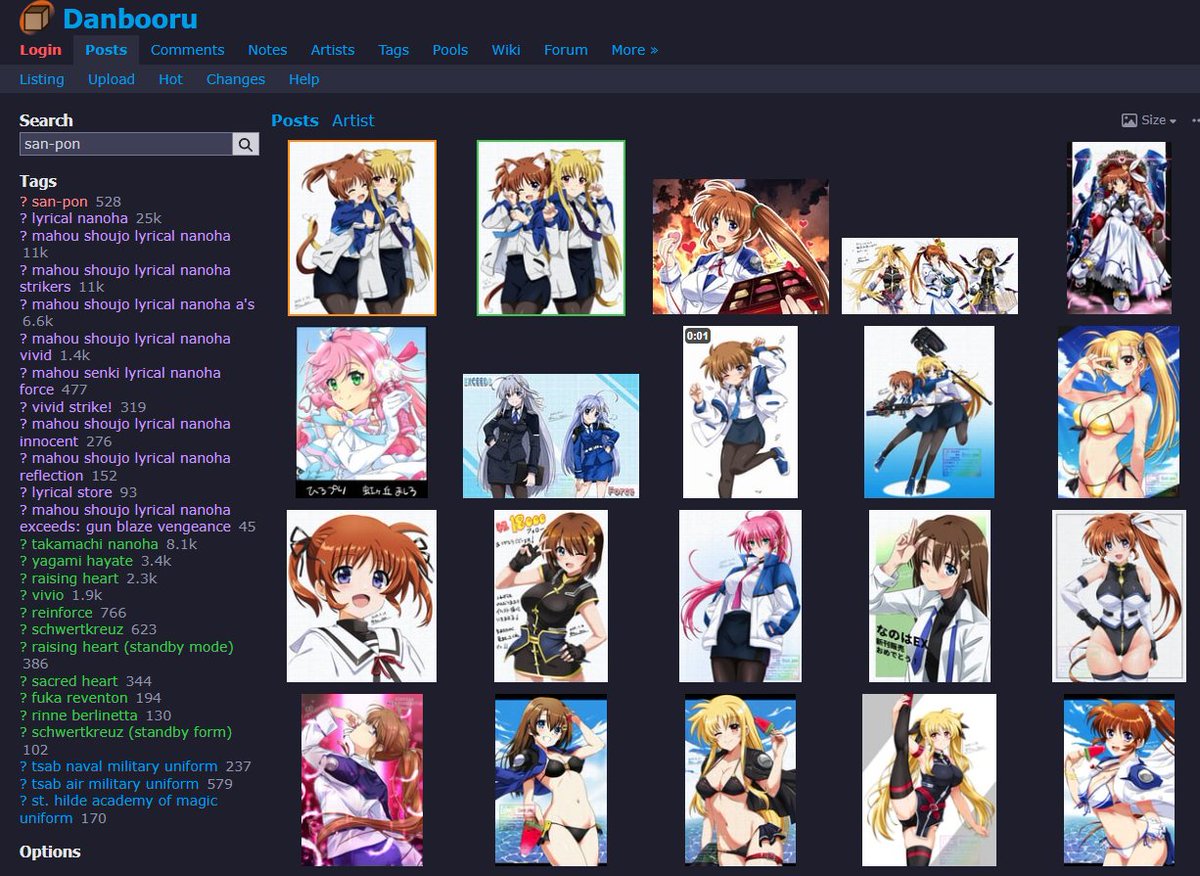The image size is (1200, 876).
Task: Go to the Comments tab
Action: (187, 50)
